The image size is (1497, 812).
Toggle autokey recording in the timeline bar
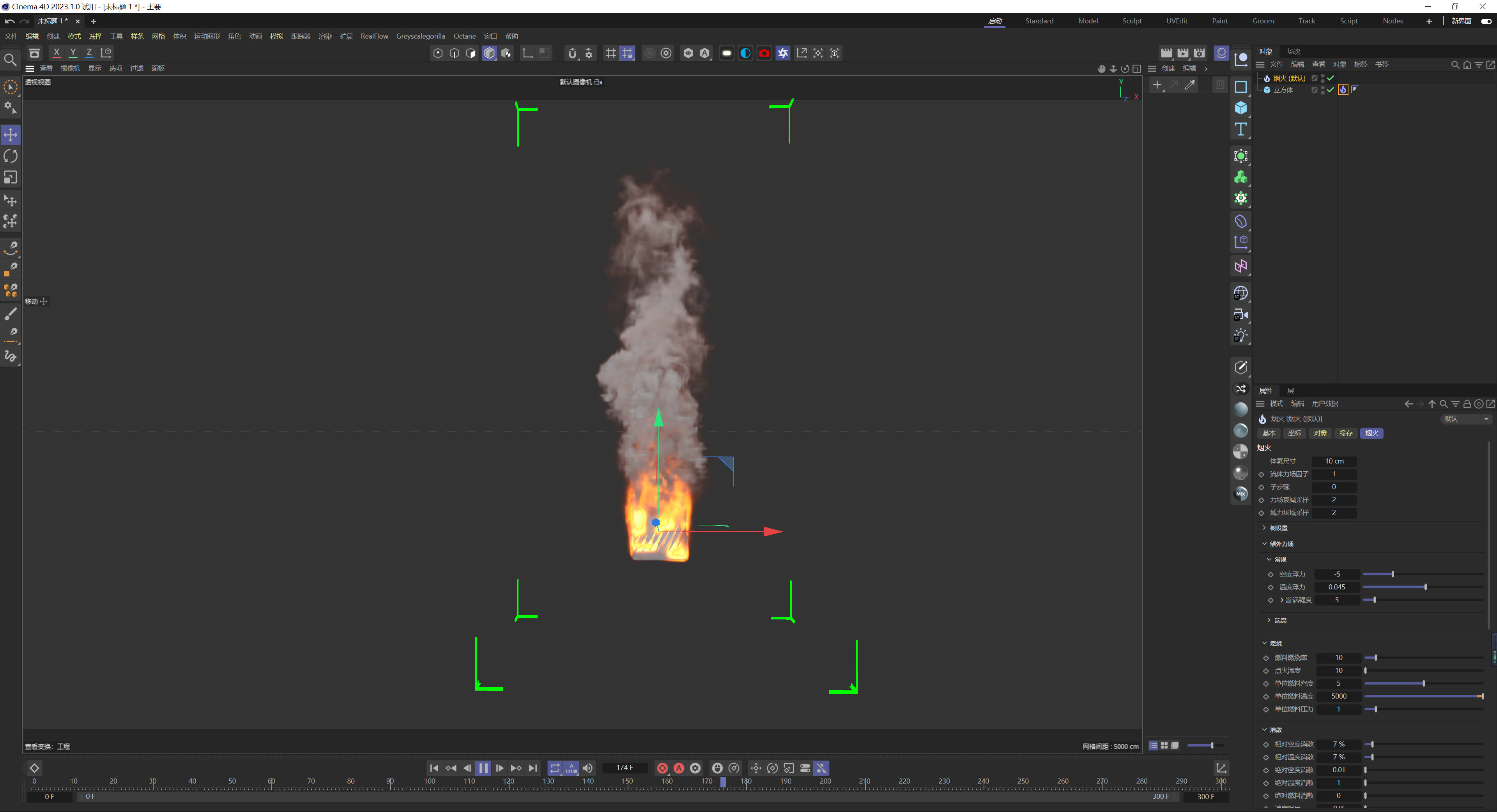pos(679,768)
